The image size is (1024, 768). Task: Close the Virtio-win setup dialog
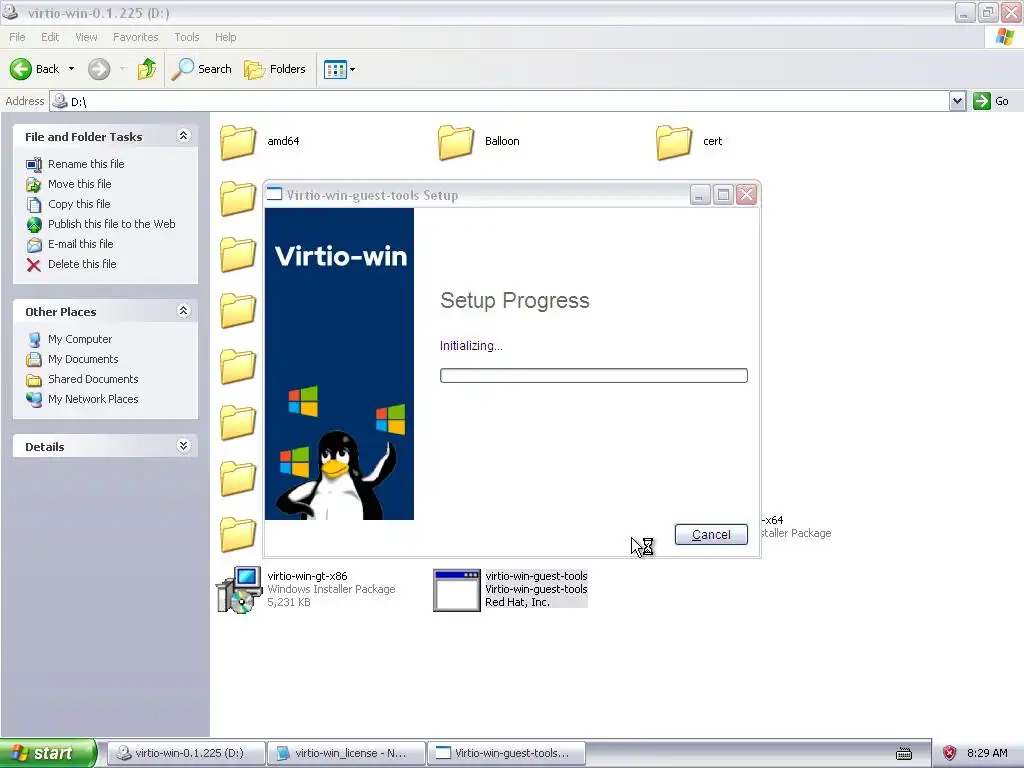pyautogui.click(x=746, y=195)
